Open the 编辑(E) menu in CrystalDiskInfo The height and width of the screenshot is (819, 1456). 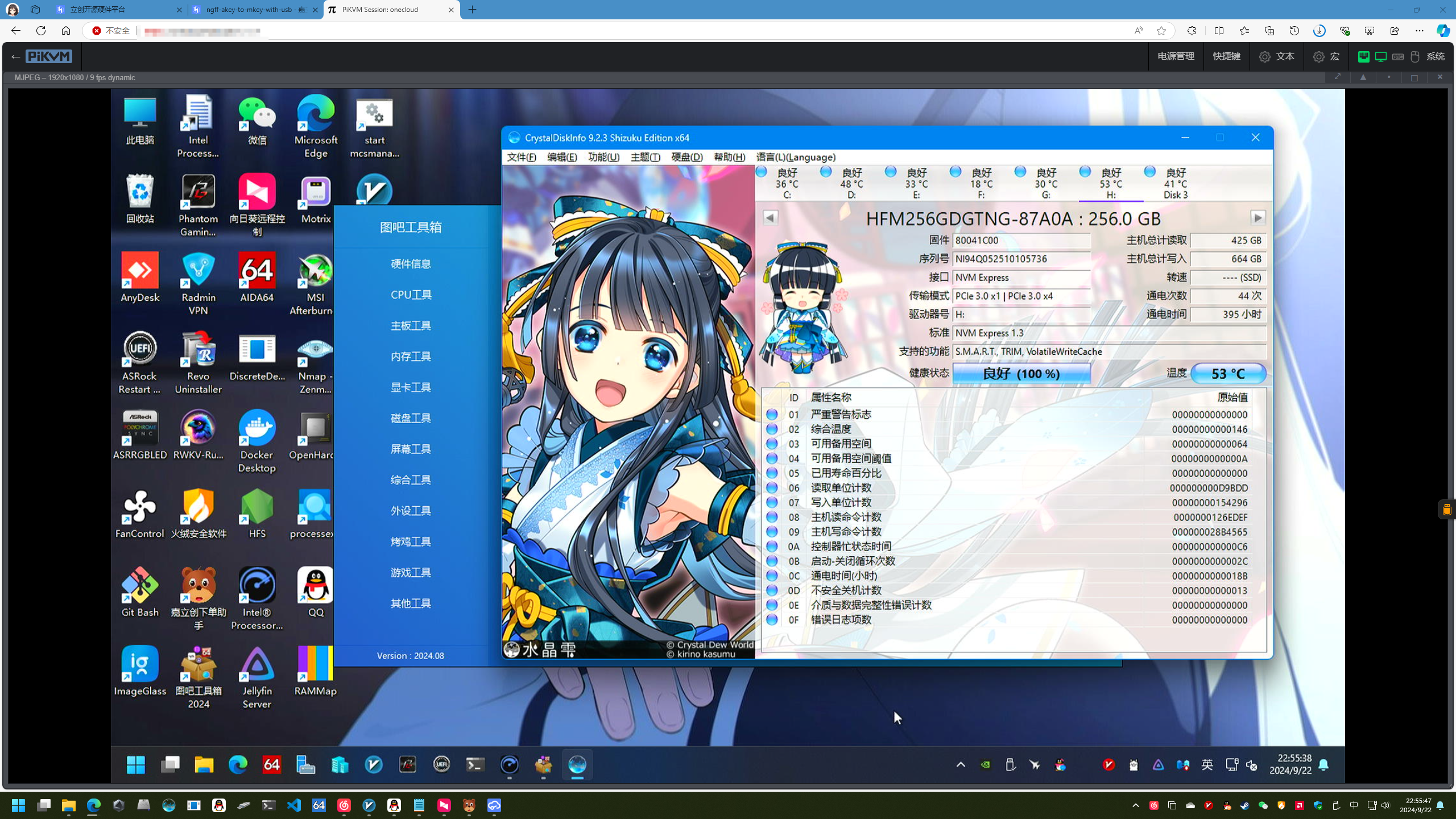[562, 157]
